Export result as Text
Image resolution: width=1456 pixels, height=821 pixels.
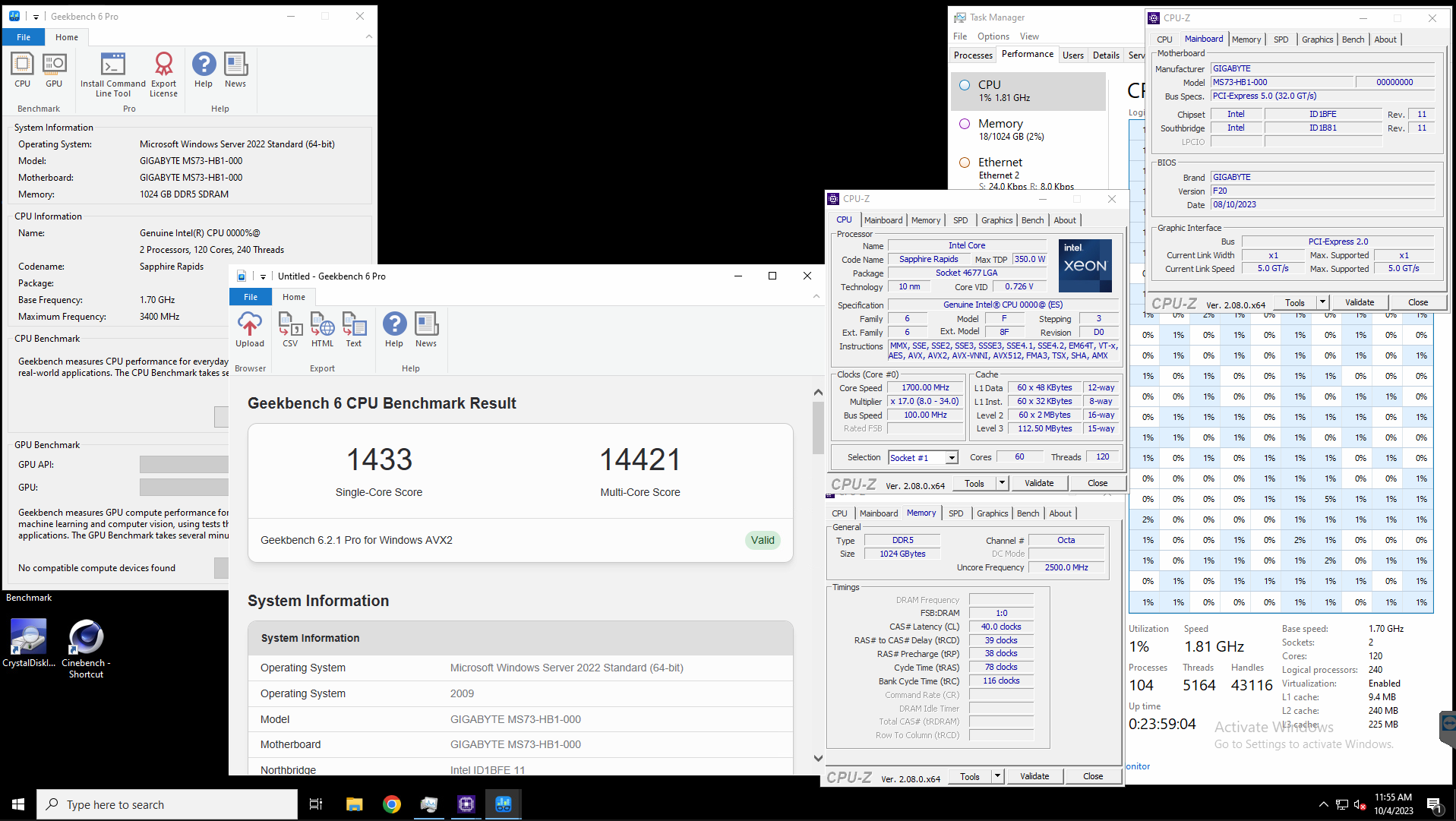click(354, 330)
